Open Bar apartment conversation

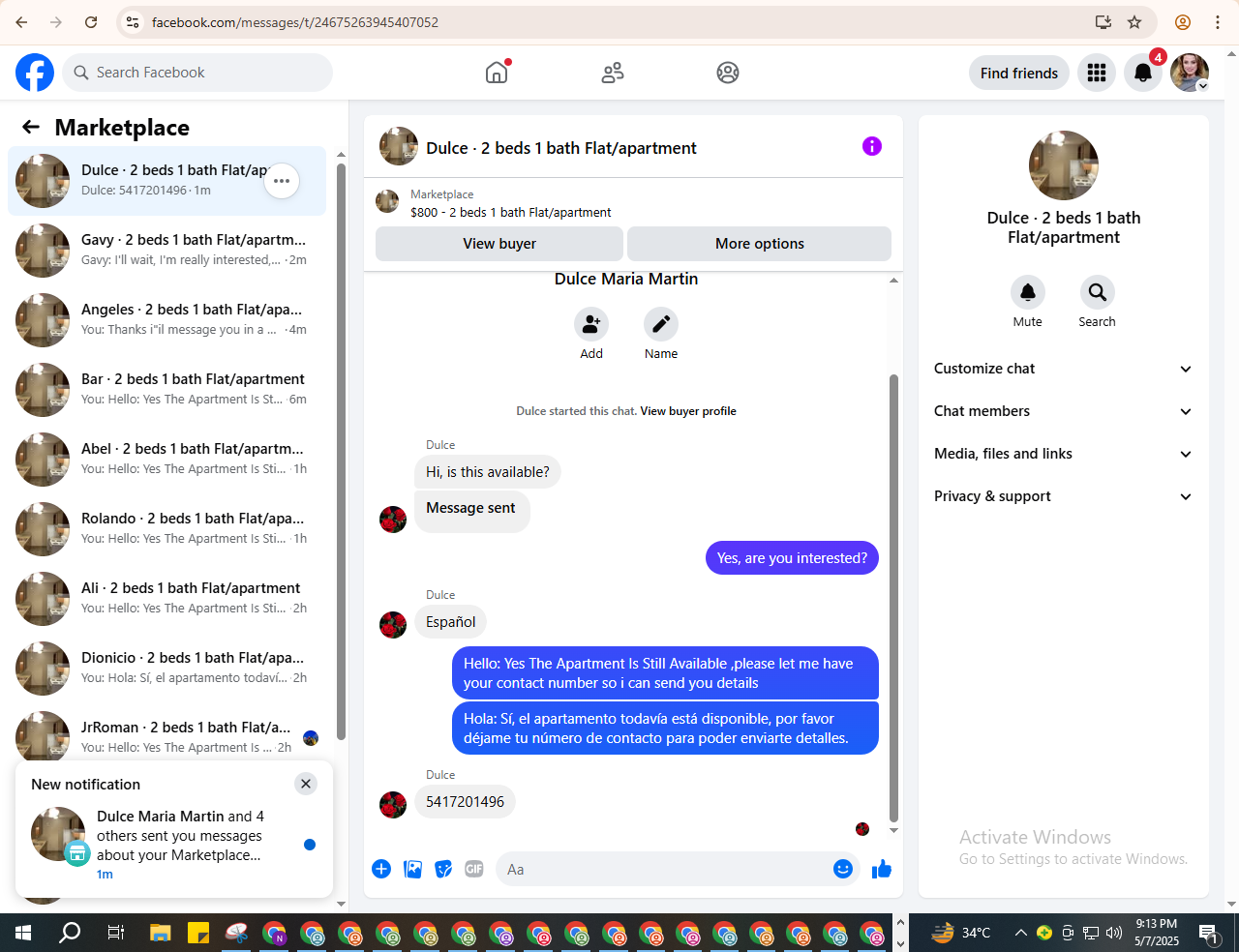pos(166,390)
